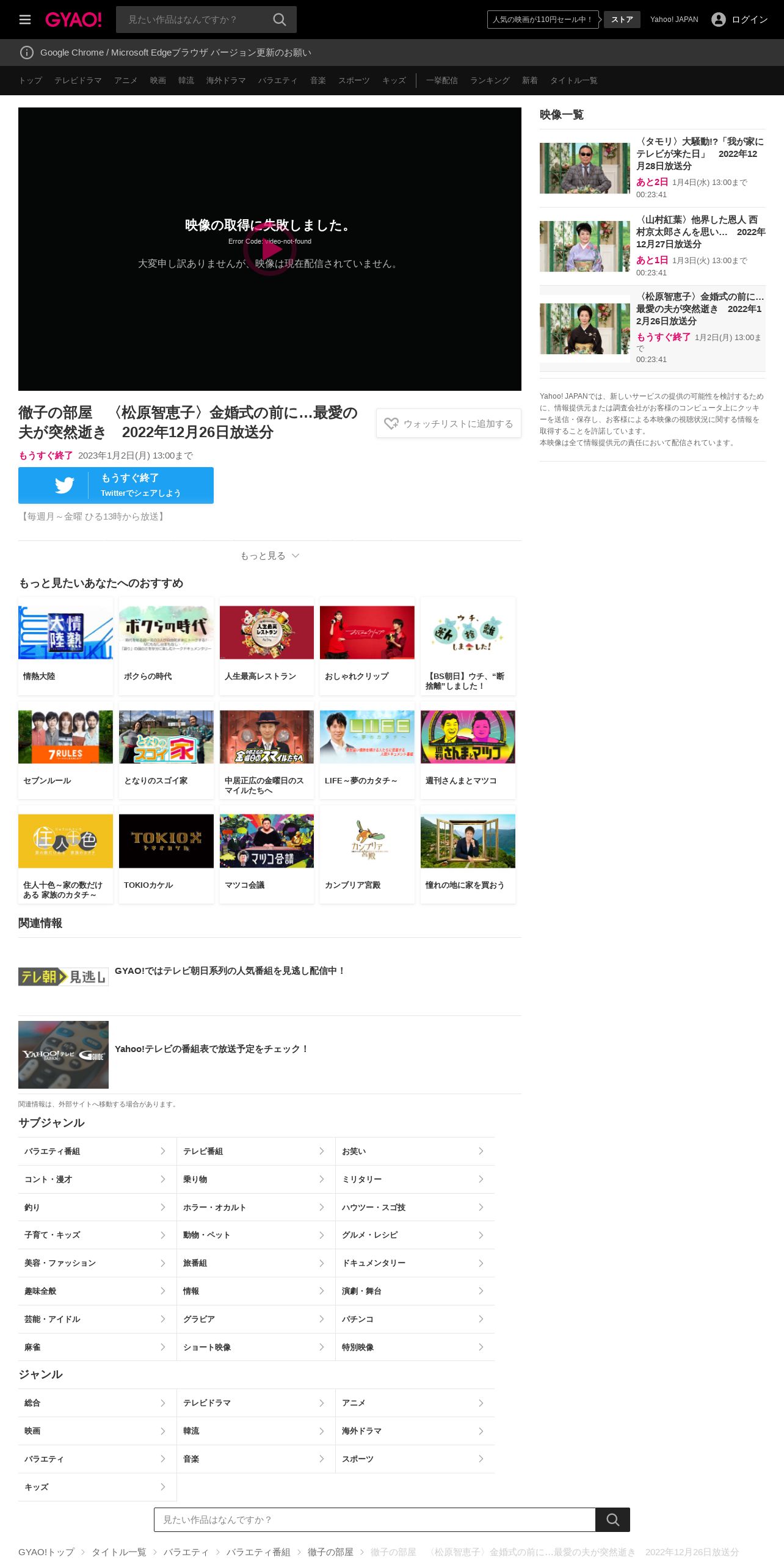Click the play button in the video player
This screenshot has height=1568, width=784.
click(x=270, y=249)
